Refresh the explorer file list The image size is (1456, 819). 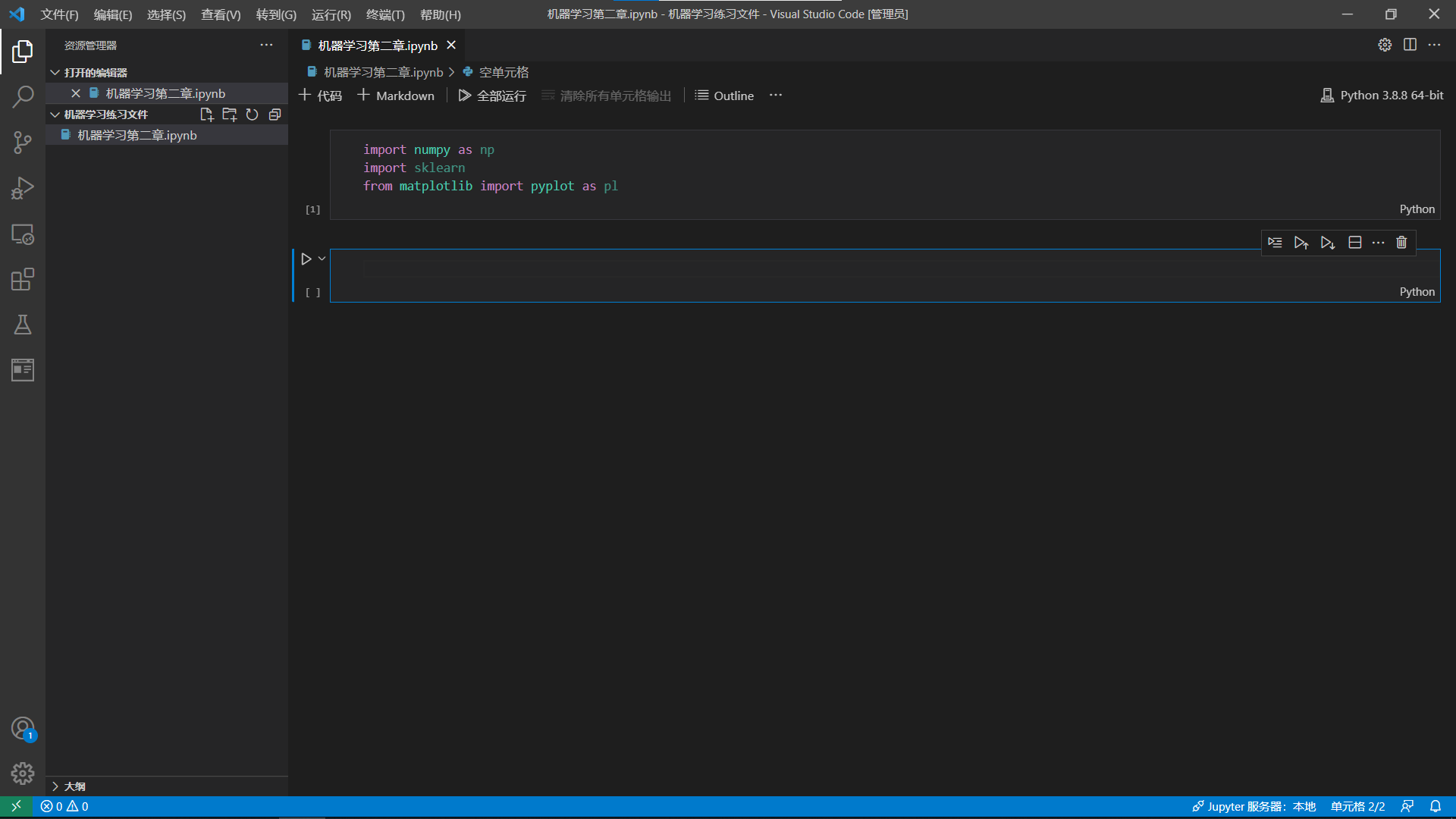(x=252, y=115)
